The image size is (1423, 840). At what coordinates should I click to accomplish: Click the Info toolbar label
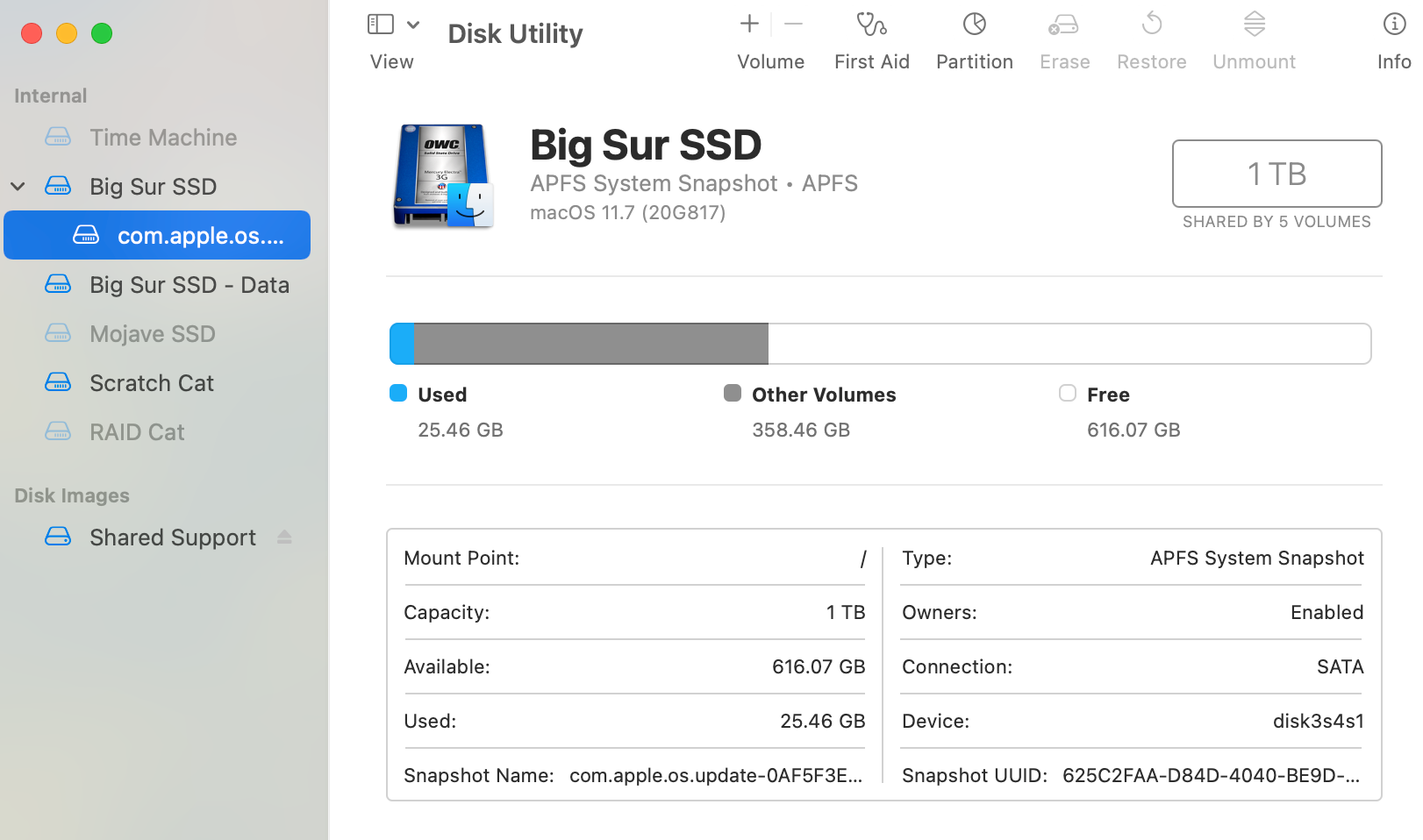[1394, 62]
